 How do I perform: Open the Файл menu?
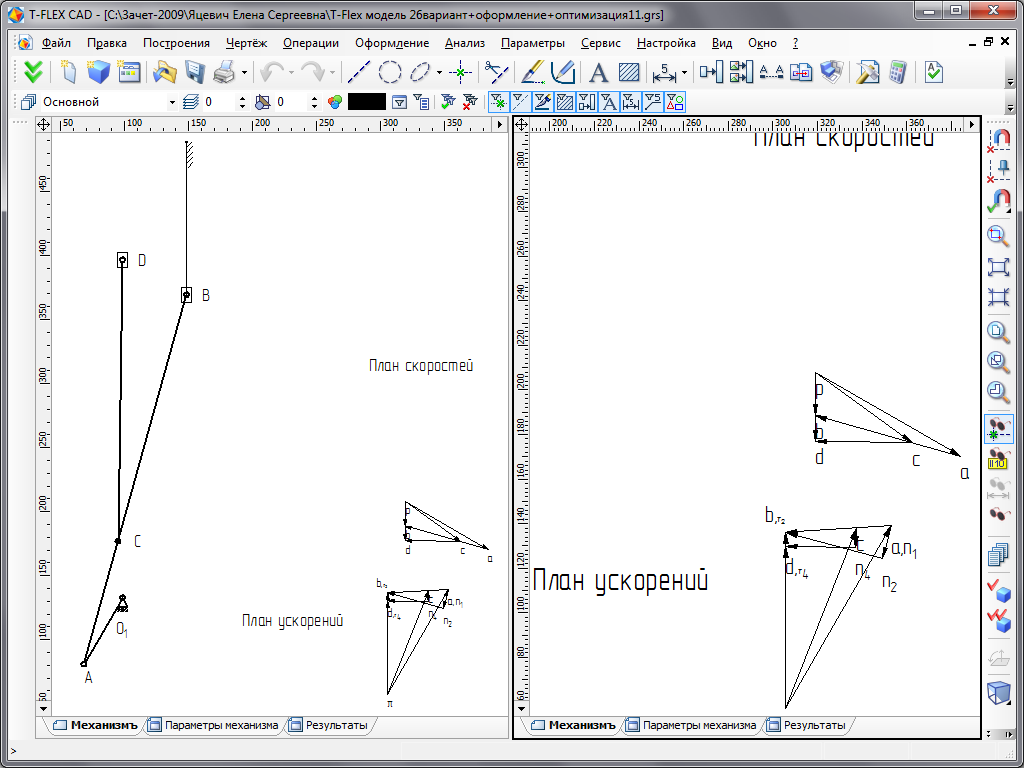56,43
